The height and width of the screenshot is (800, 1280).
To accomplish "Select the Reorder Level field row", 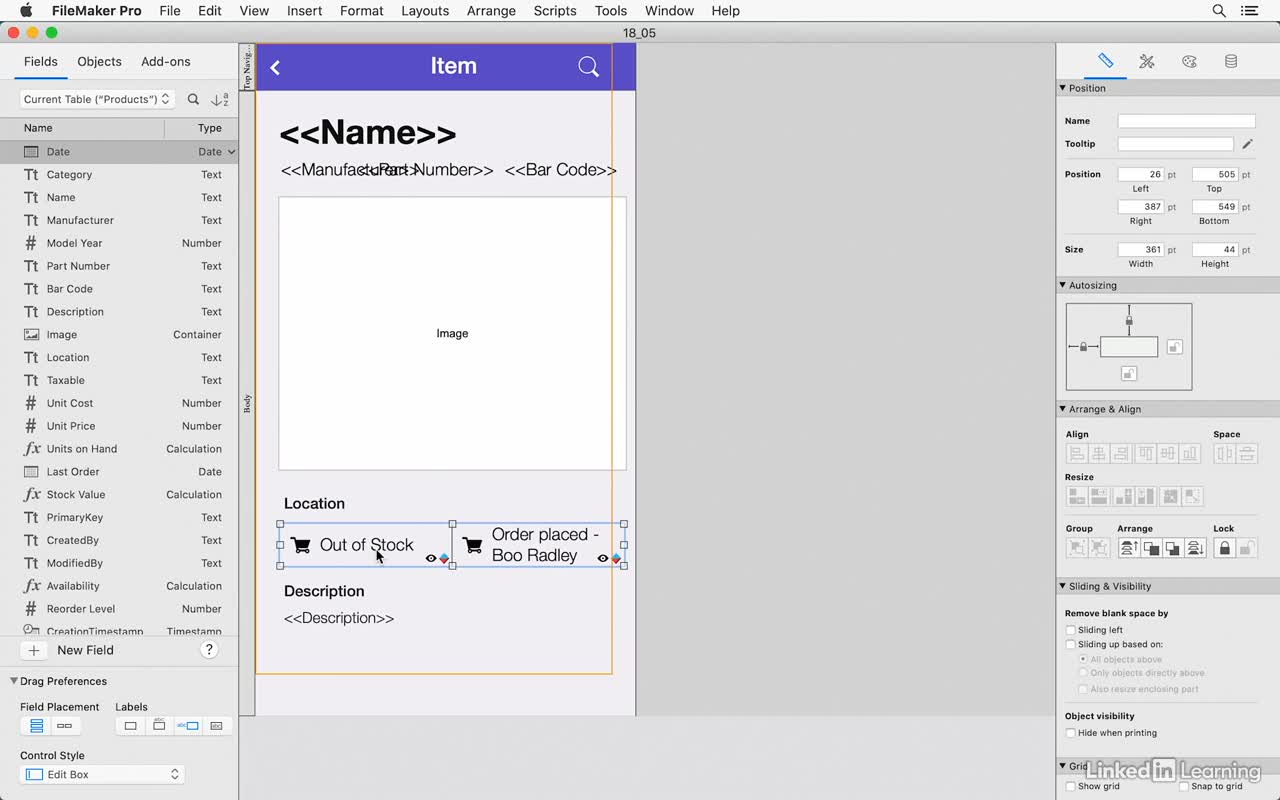I will tap(120, 609).
